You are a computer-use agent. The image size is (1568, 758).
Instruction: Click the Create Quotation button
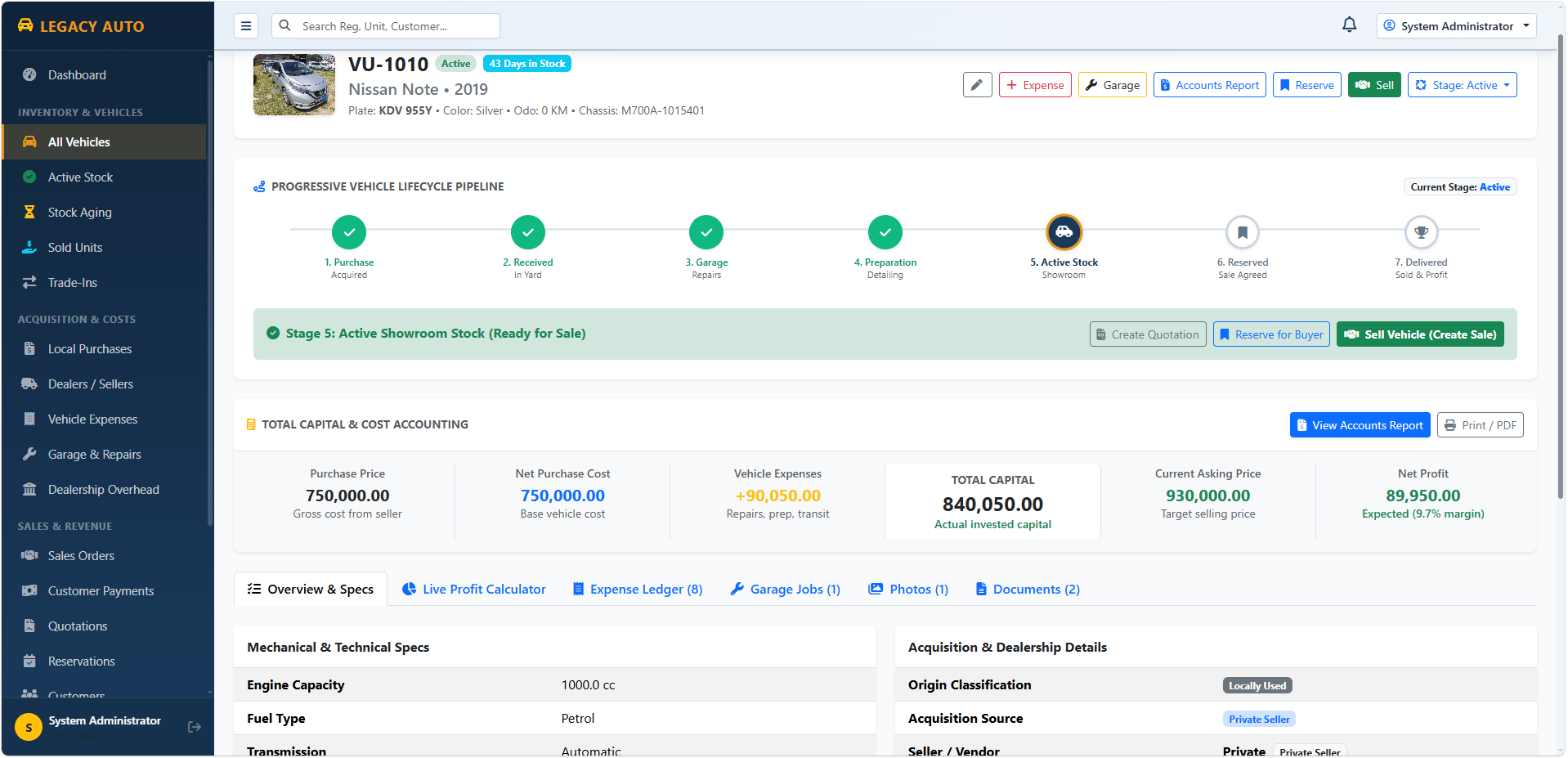tap(1148, 334)
